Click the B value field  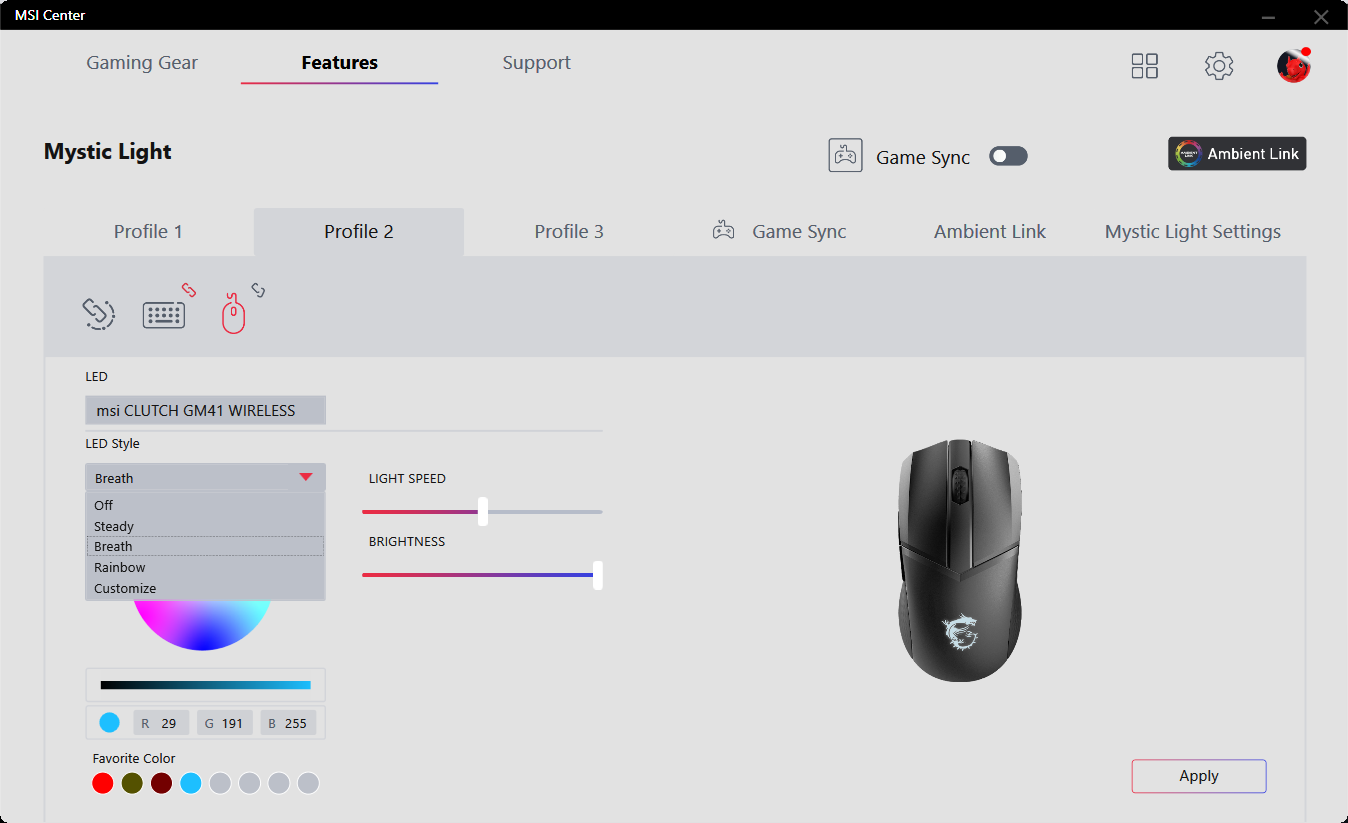tap(289, 723)
